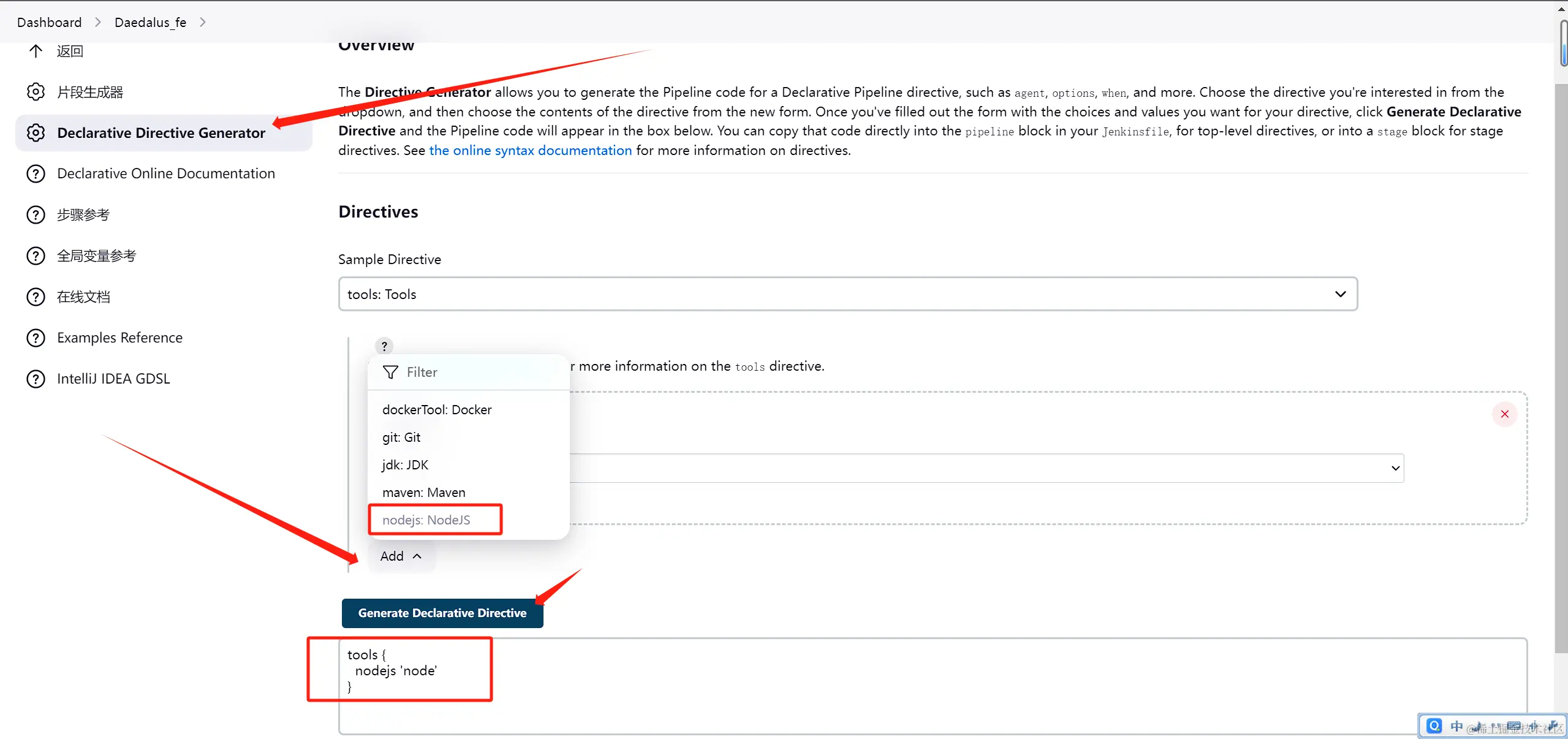
Task: Expand breadcrumb chevron after Daedalus_fe
Action: (203, 22)
